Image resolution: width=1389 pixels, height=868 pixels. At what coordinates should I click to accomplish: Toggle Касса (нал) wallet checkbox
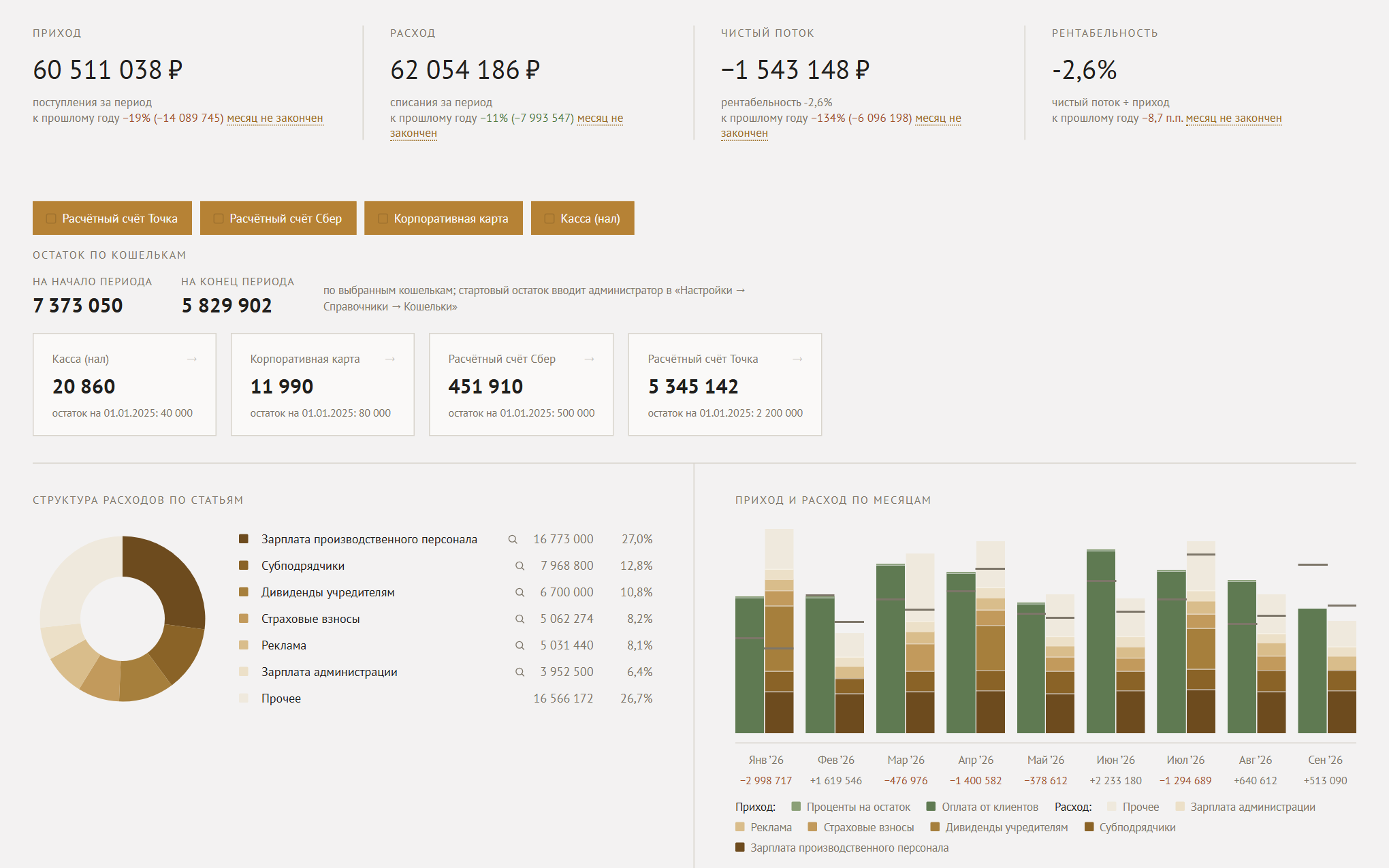click(x=549, y=219)
